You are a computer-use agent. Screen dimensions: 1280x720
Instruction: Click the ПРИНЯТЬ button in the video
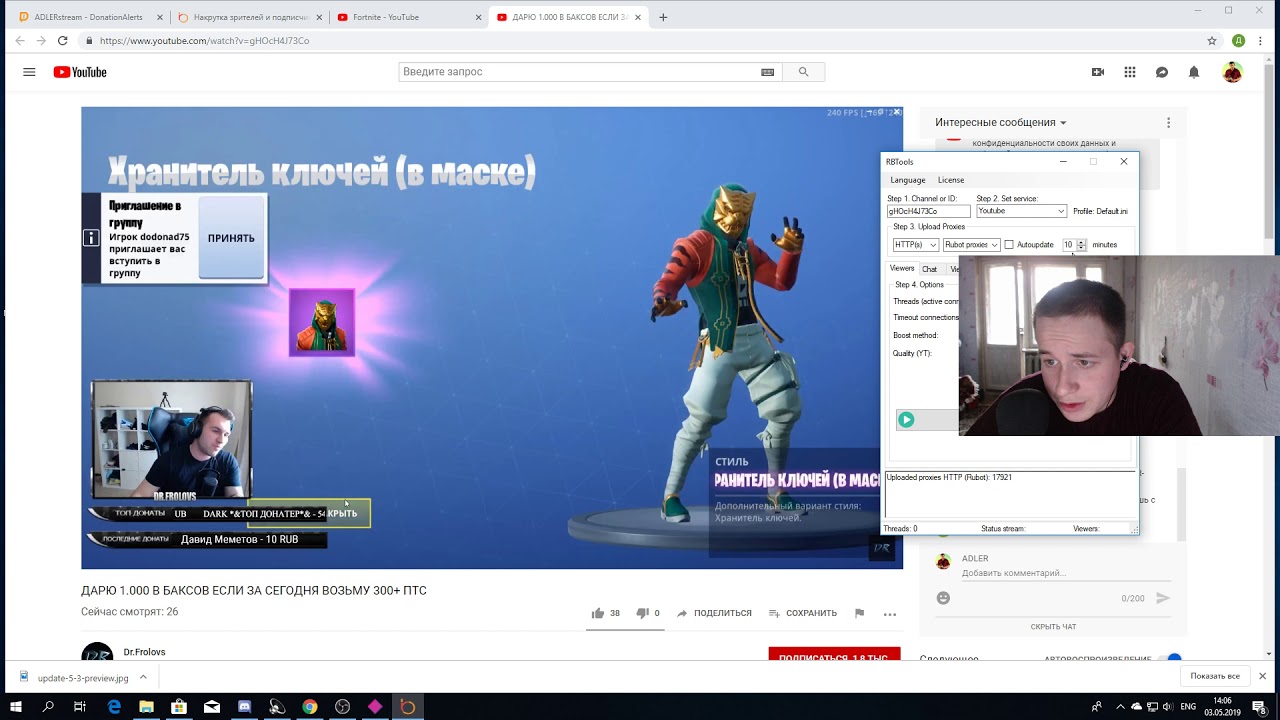tap(231, 238)
